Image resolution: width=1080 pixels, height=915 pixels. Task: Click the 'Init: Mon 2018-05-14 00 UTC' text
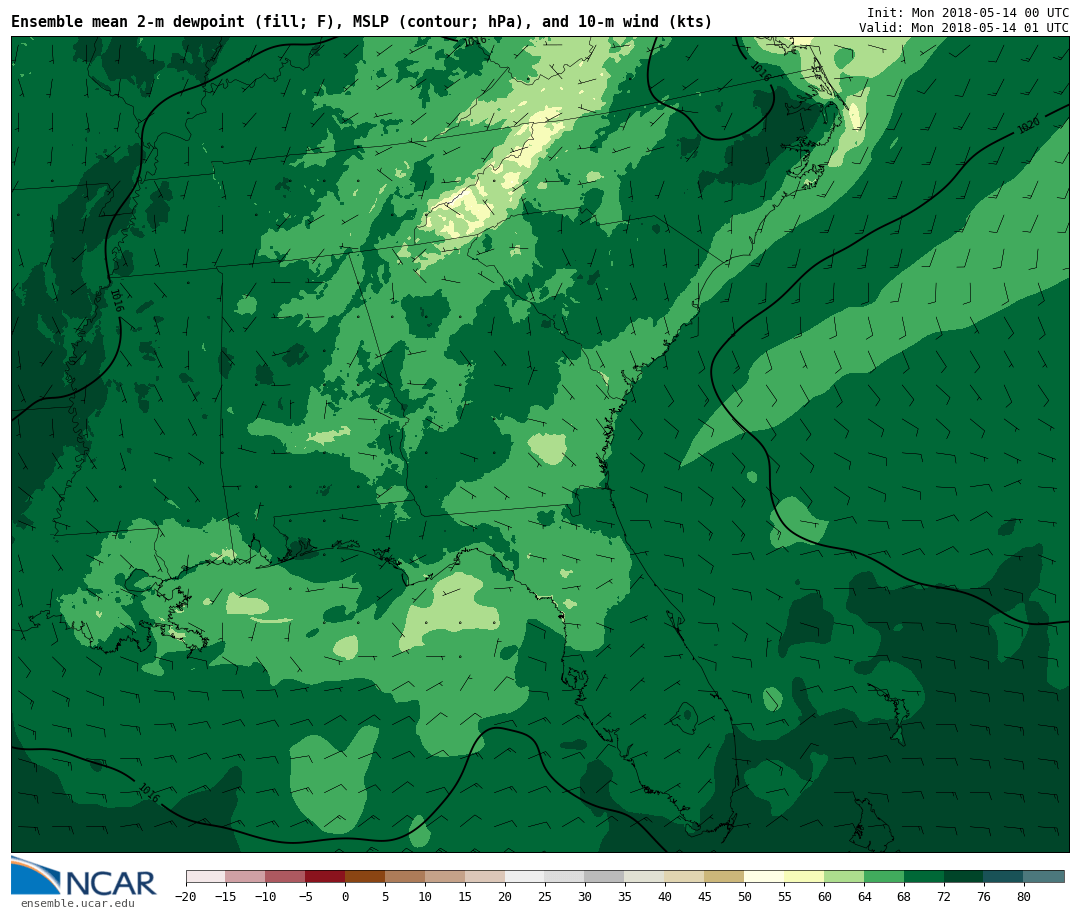(967, 12)
